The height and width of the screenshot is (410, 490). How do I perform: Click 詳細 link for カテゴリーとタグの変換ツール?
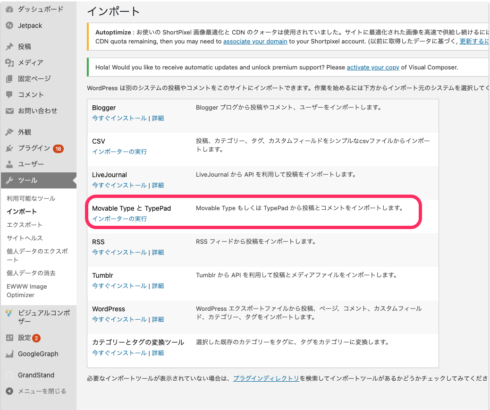point(158,353)
